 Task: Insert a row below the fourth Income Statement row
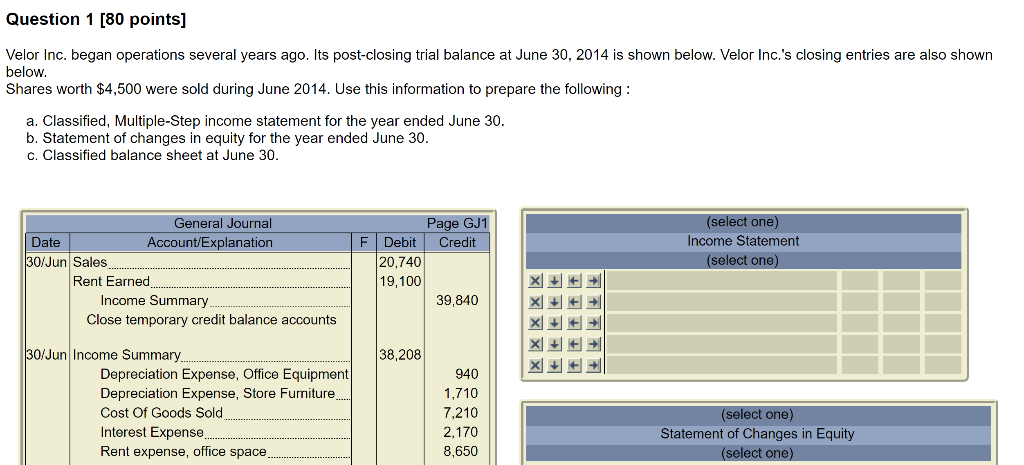click(x=554, y=344)
